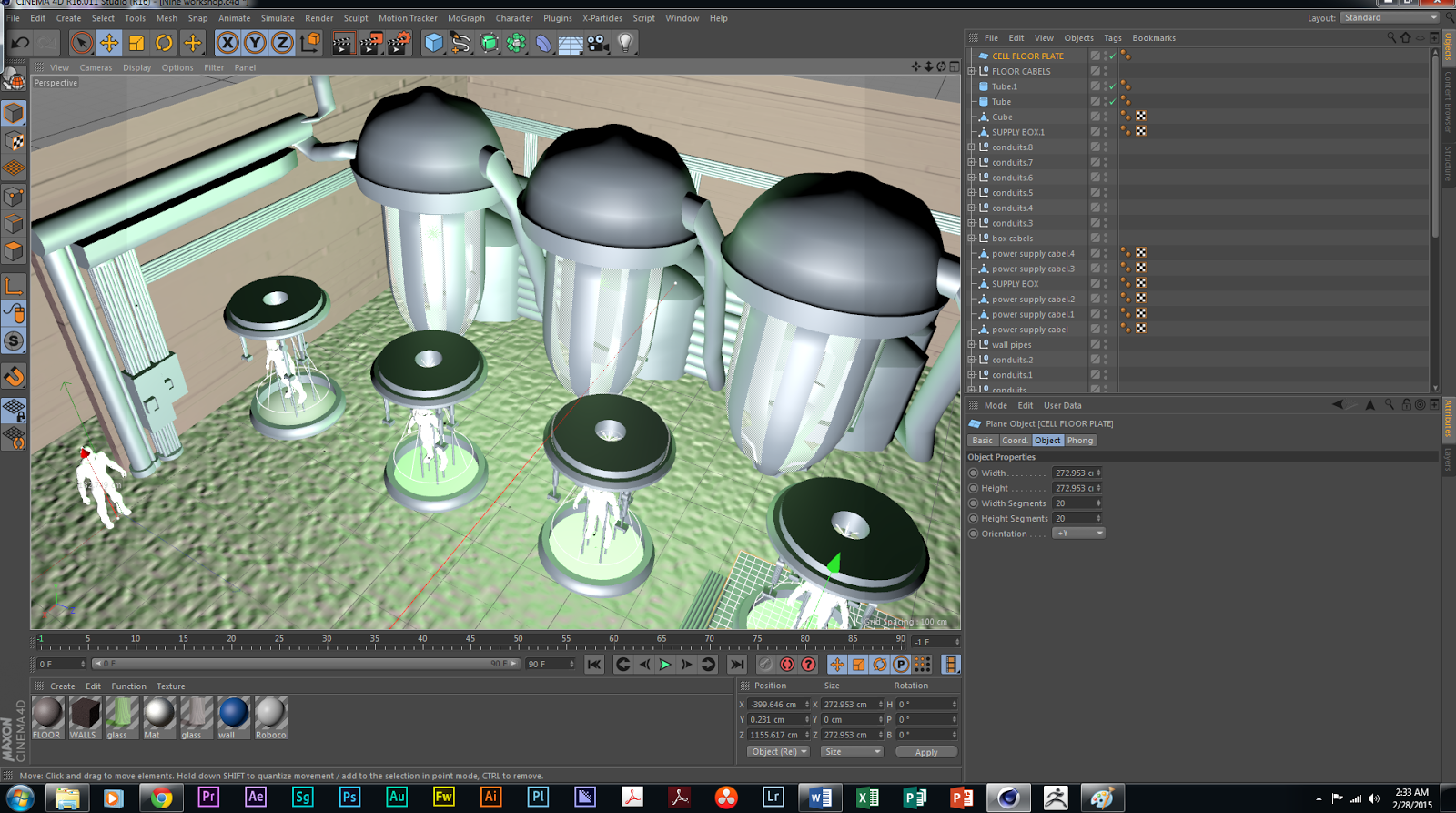The width and height of the screenshot is (1456, 813).
Task: Click the Render View clapperboard icon
Action: 342,43
